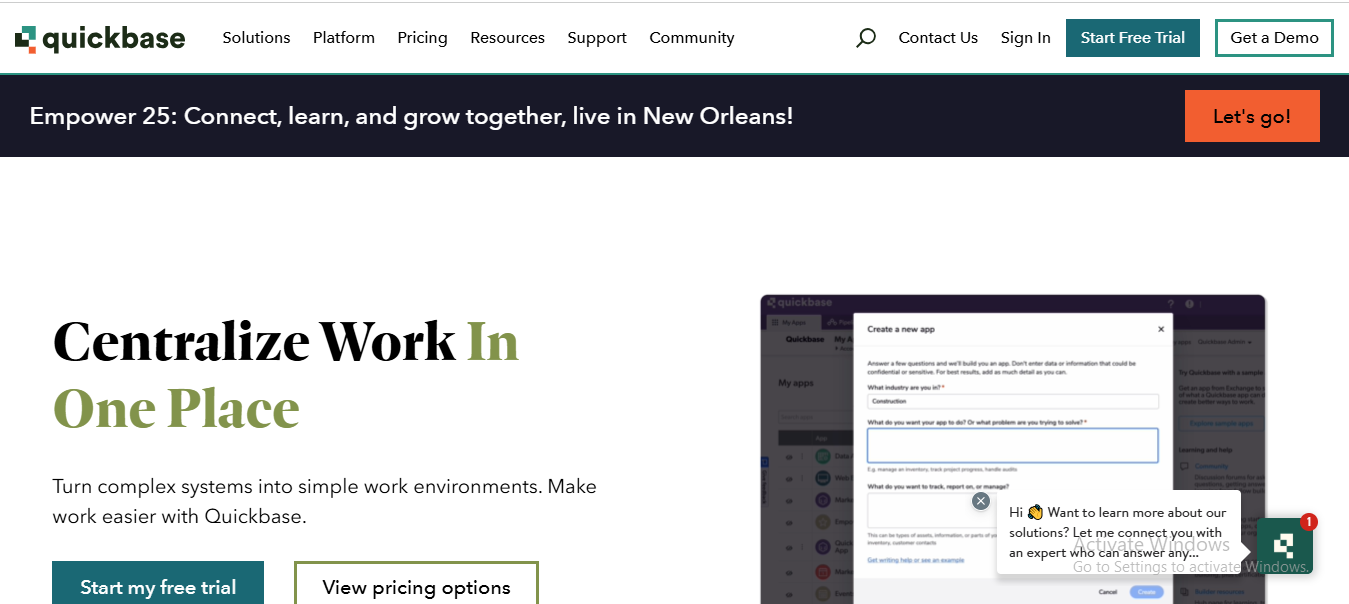Image resolution: width=1349 pixels, height=604 pixels.
Task: Open the Support menu
Action: [x=597, y=38]
